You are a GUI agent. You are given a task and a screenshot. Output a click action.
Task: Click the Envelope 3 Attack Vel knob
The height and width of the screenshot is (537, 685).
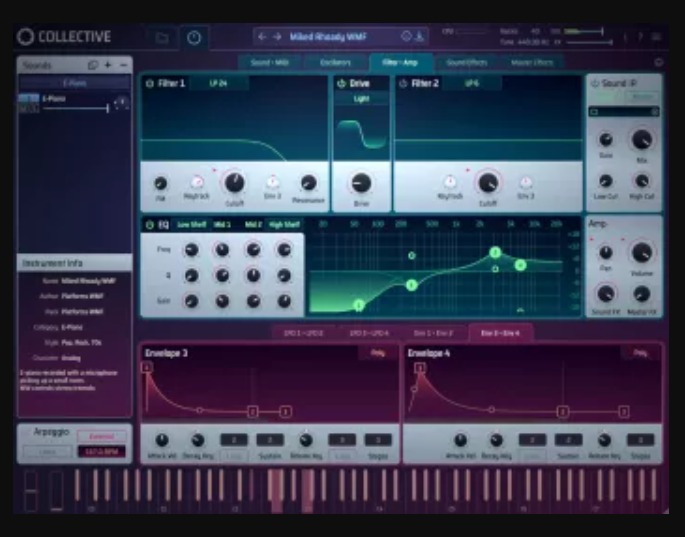pyautogui.click(x=162, y=440)
